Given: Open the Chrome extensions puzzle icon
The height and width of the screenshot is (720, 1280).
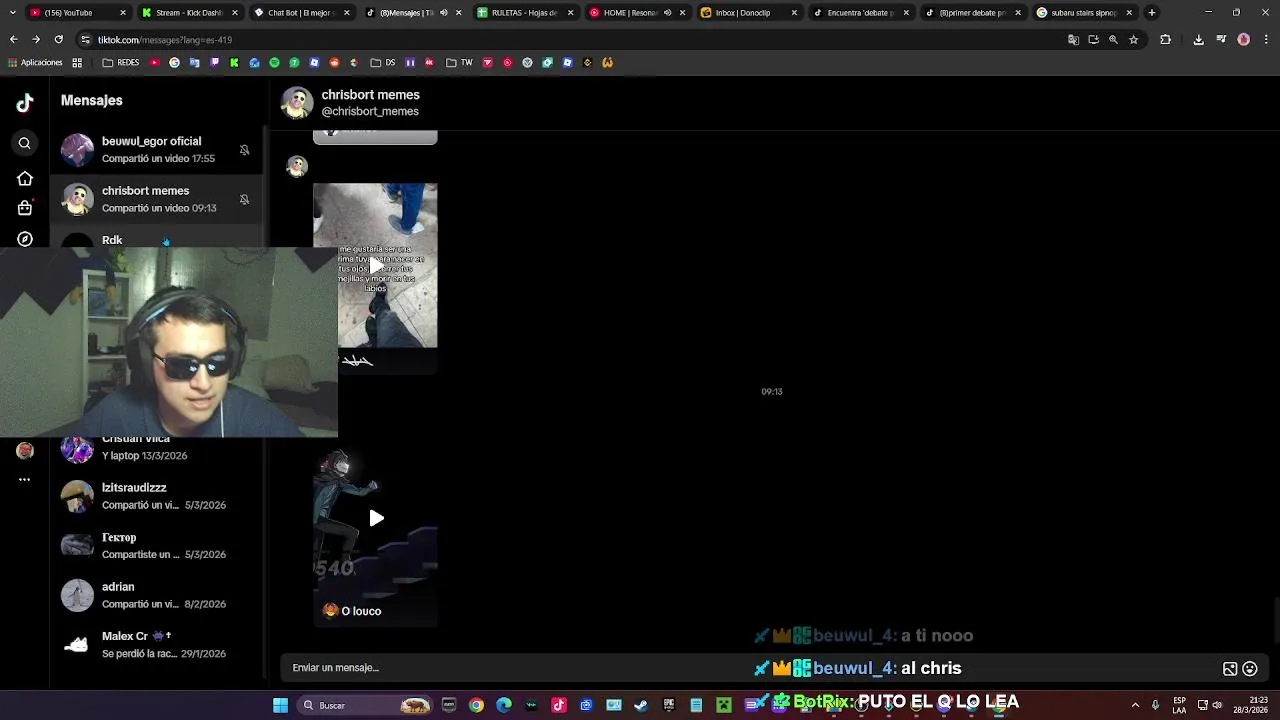Looking at the screenshot, I should point(1165,40).
